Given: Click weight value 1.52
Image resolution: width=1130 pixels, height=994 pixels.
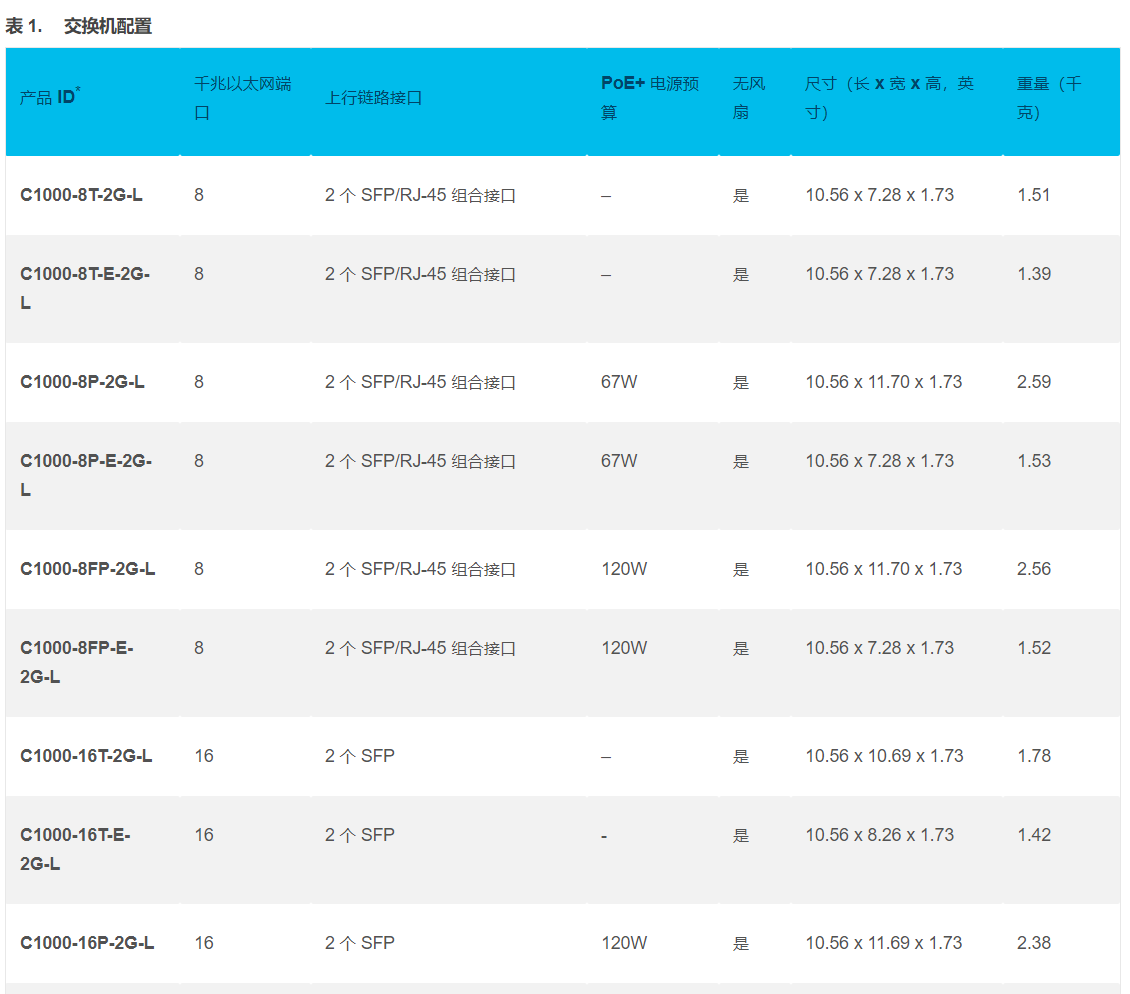Looking at the screenshot, I should pyautogui.click(x=1034, y=648).
